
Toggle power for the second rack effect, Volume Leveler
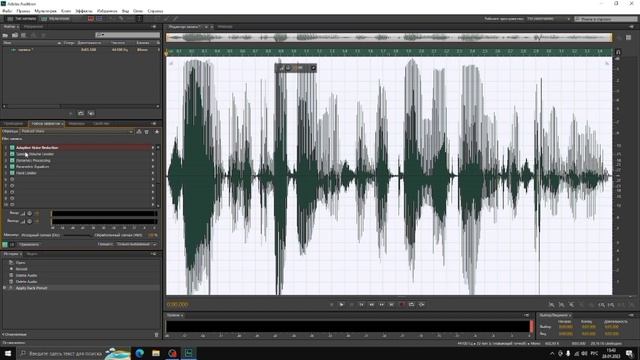click(12, 154)
